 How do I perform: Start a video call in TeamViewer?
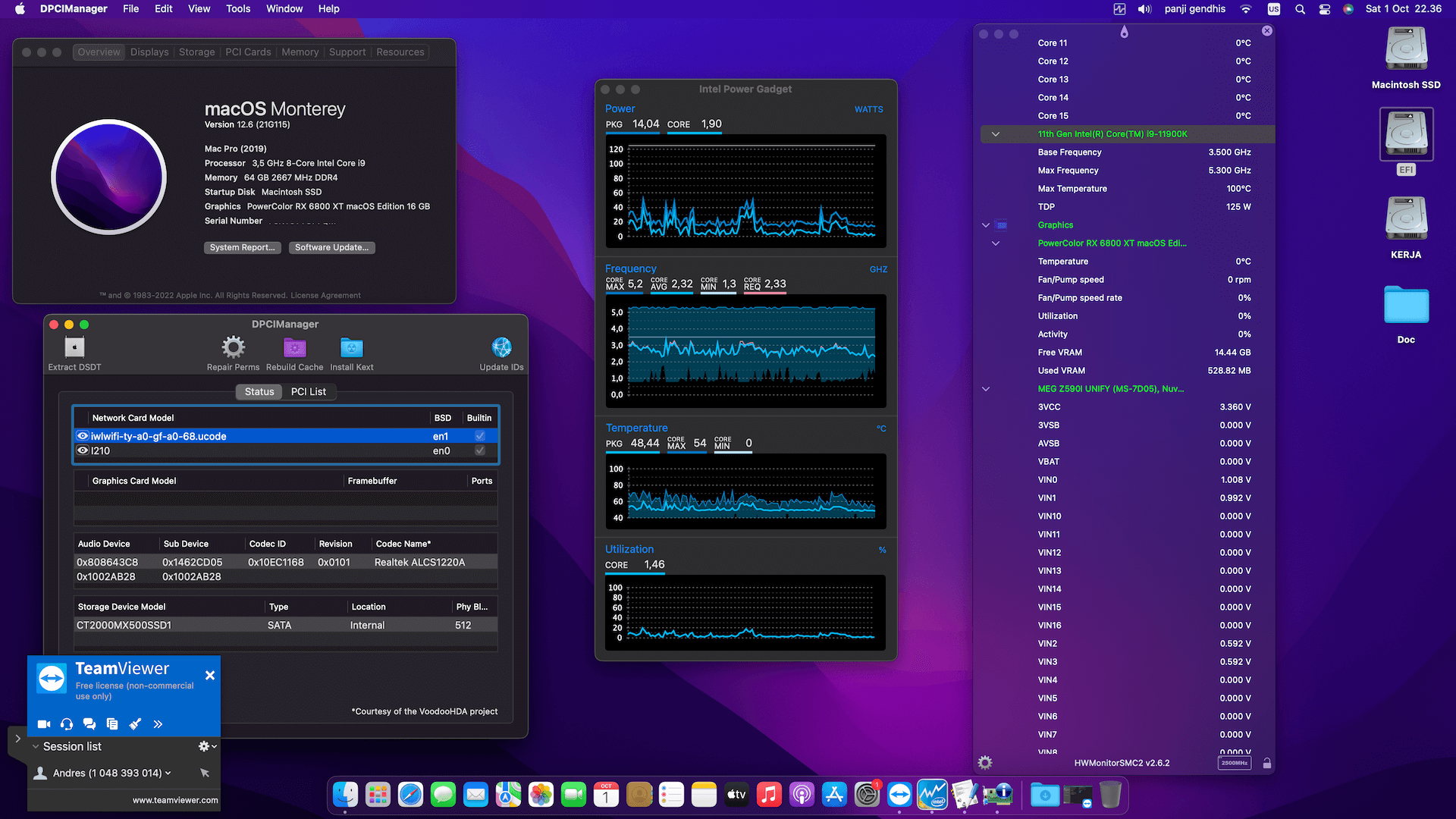point(44,723)
